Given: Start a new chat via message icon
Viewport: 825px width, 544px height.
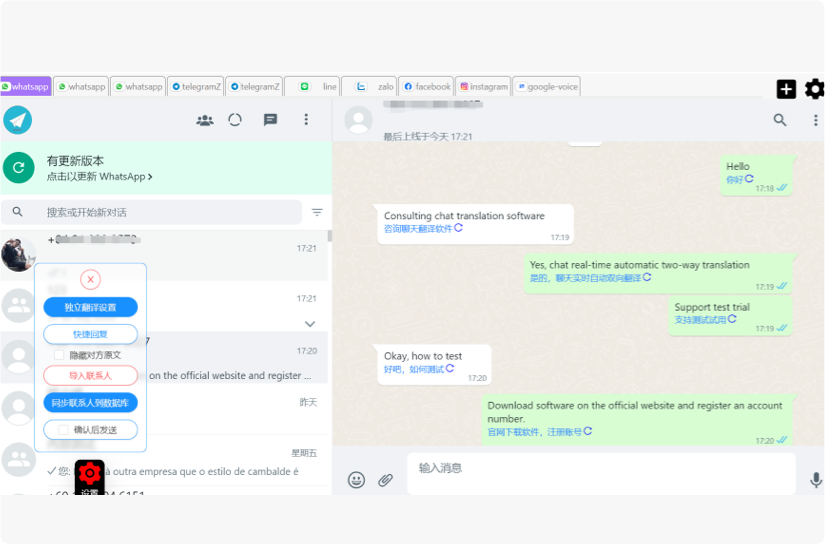Looking at the screenshot, I should [270, 120].
